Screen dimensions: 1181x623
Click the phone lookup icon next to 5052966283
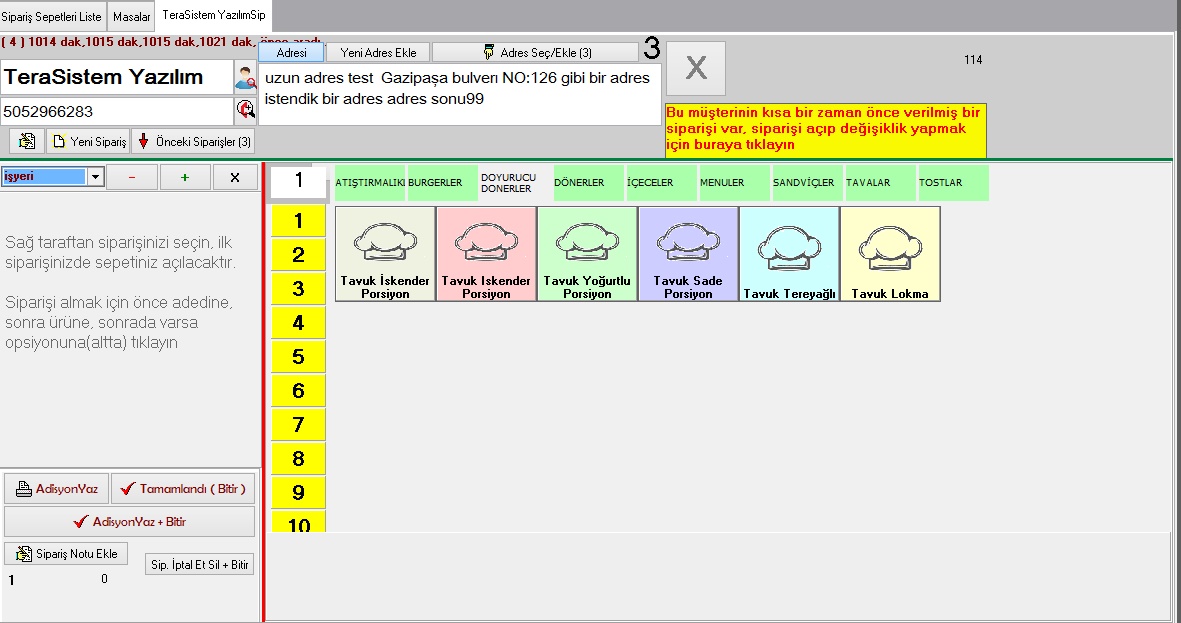coord(246,111)
